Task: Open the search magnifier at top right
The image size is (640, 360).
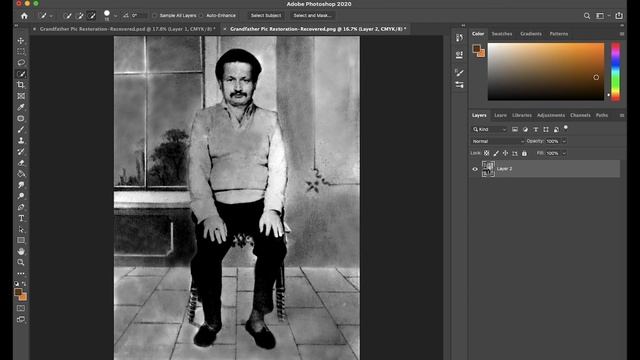Action: click(587, 16)
